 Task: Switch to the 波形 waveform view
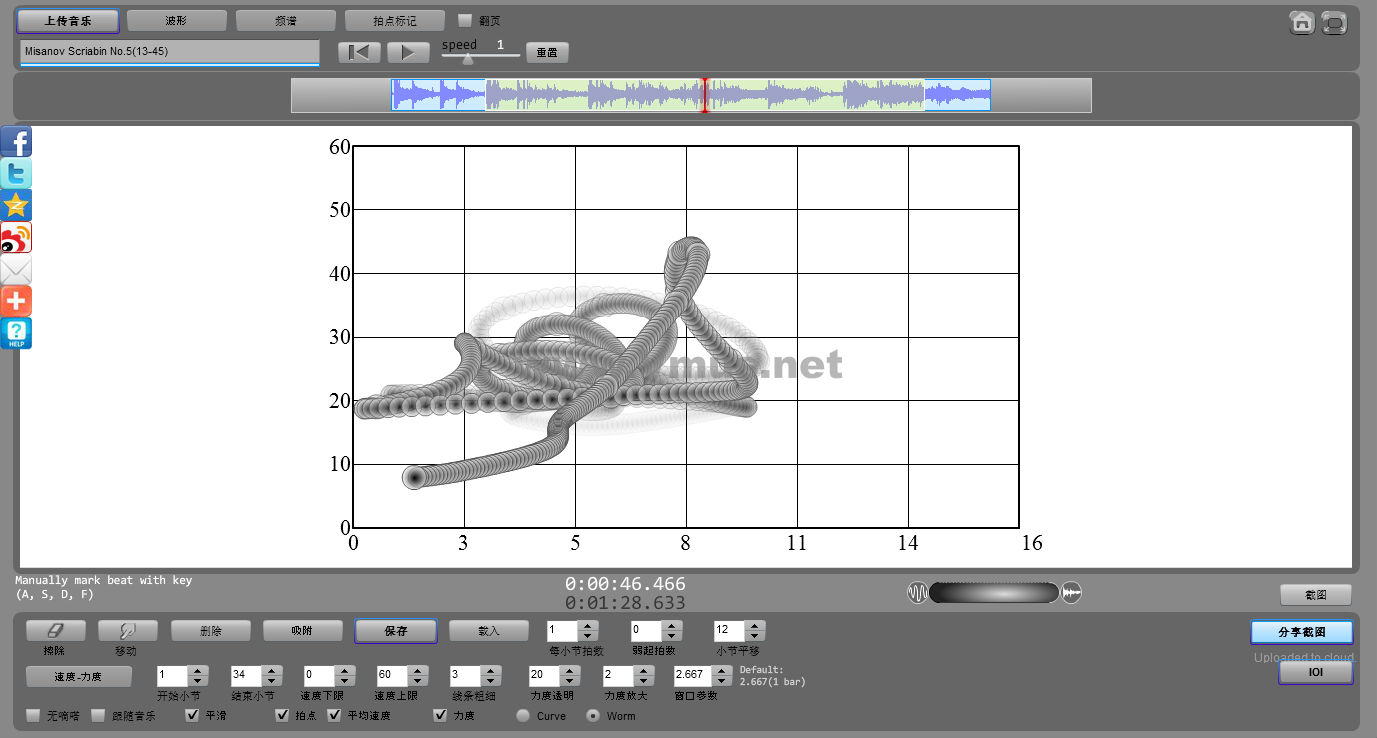click(176, 20)
